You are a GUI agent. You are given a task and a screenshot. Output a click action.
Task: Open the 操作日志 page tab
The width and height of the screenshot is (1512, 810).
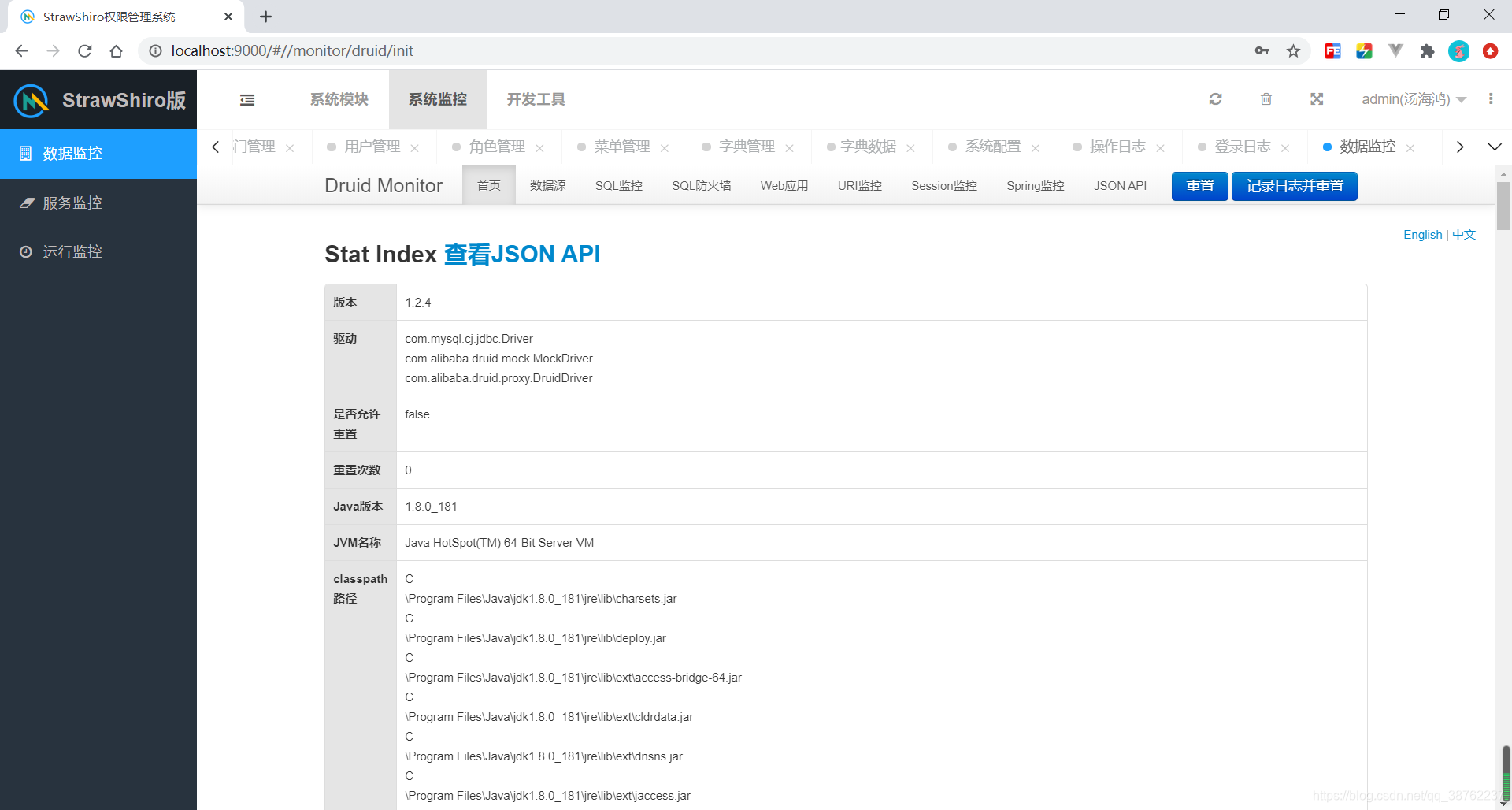click(x=1117, y=147)
